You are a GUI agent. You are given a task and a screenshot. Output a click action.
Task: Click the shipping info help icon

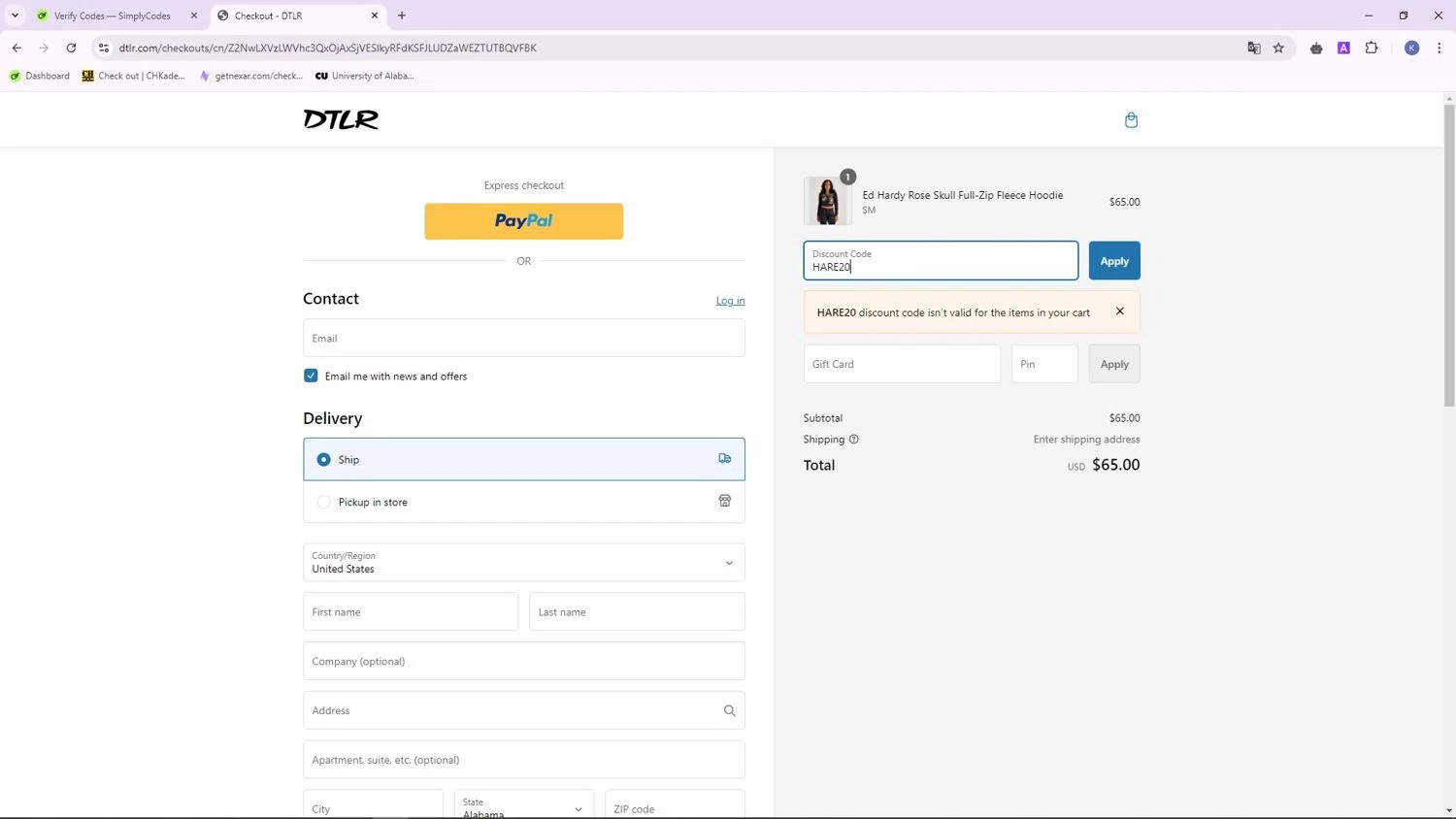pos(854,440)
